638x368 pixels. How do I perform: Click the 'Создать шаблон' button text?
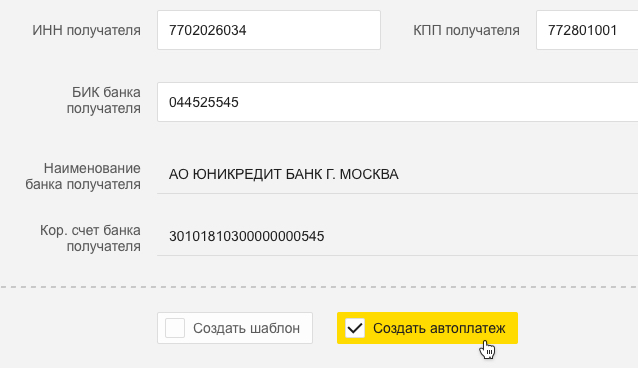click(x=246, y=328)
